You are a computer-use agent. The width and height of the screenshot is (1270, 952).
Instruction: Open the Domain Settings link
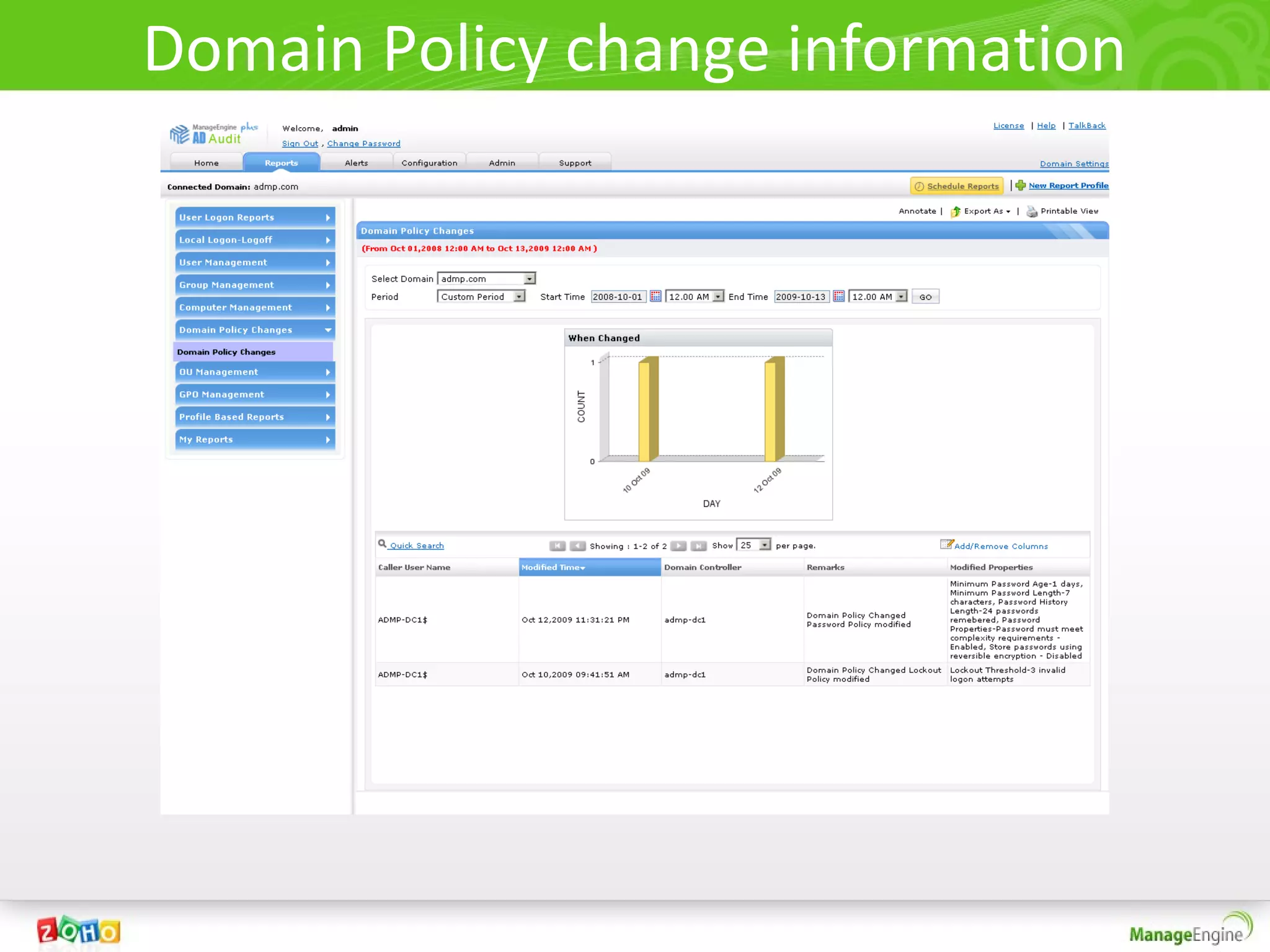(1074, 164)
